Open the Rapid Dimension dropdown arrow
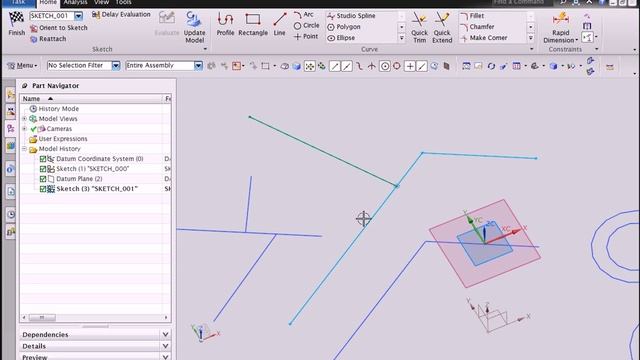This screenshot has height=360, width=640. click(576, 40)
